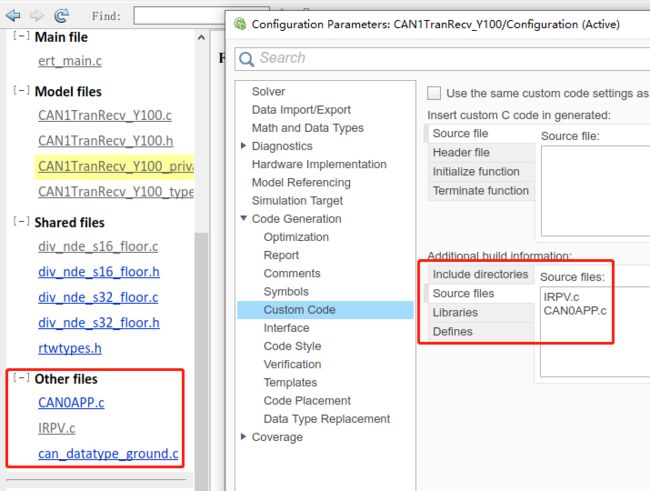Select Diagnostics category
650x491 pixels.
pos(282,146)
